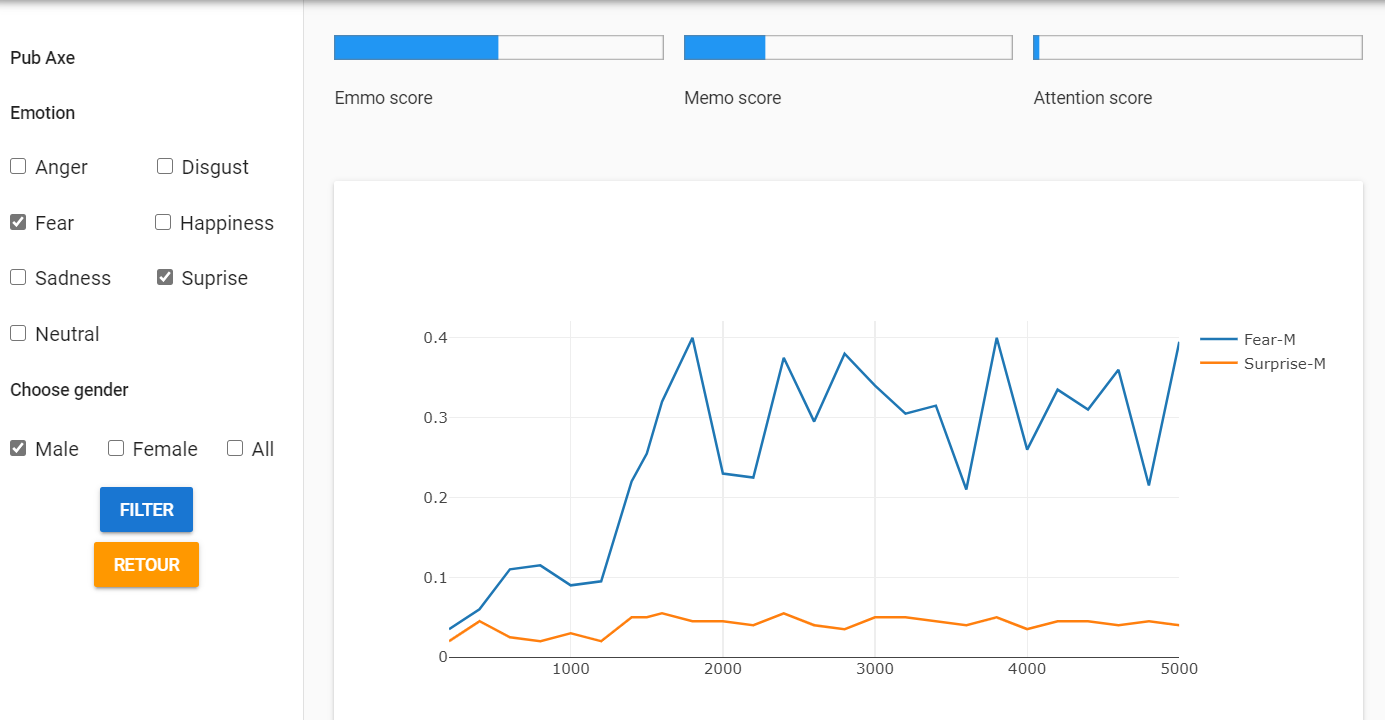Check the Anger emotion checkbox
1385x720 pixels.
(18, 167)
